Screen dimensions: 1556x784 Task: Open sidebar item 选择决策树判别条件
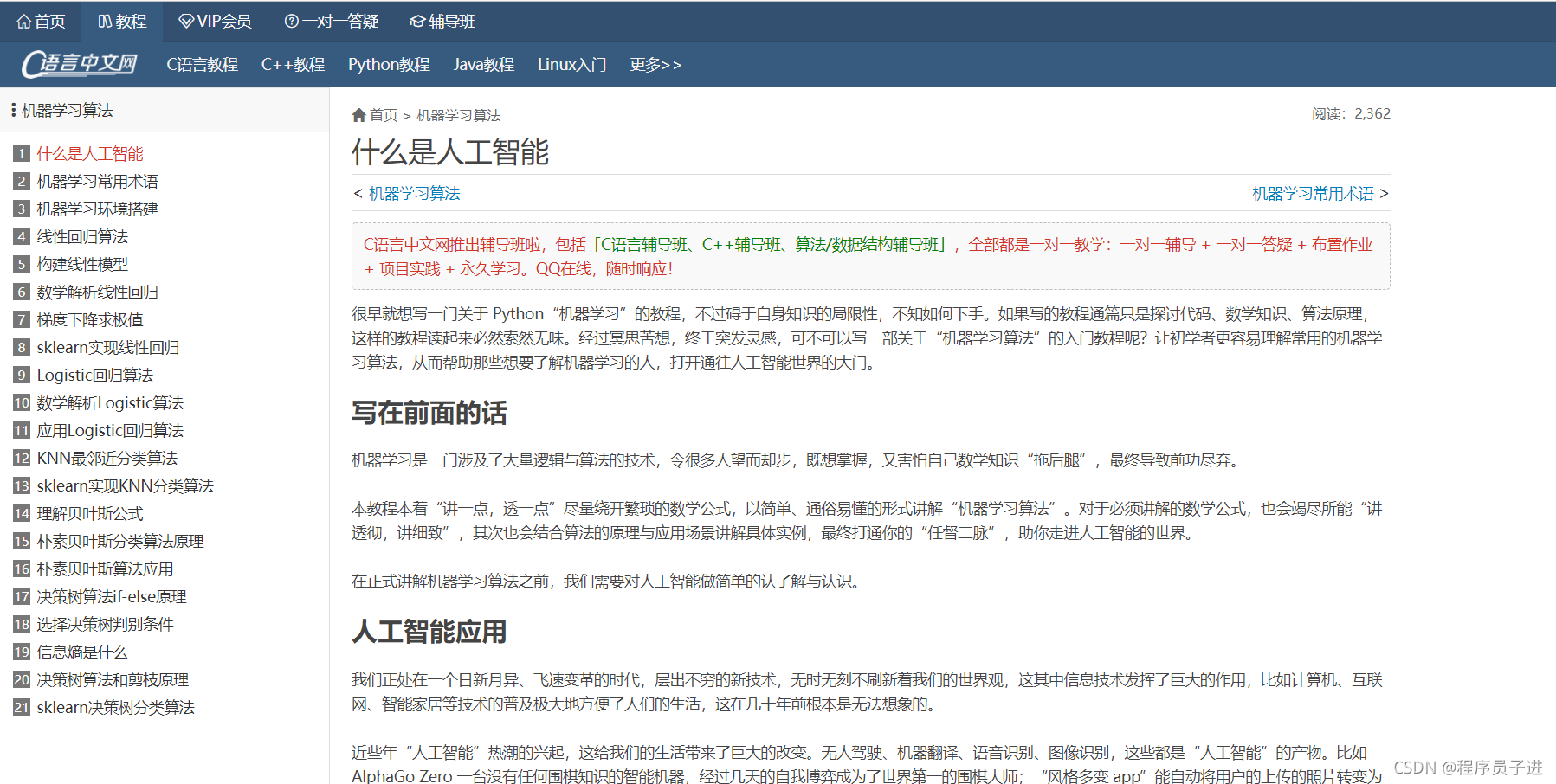coord(105,624)
